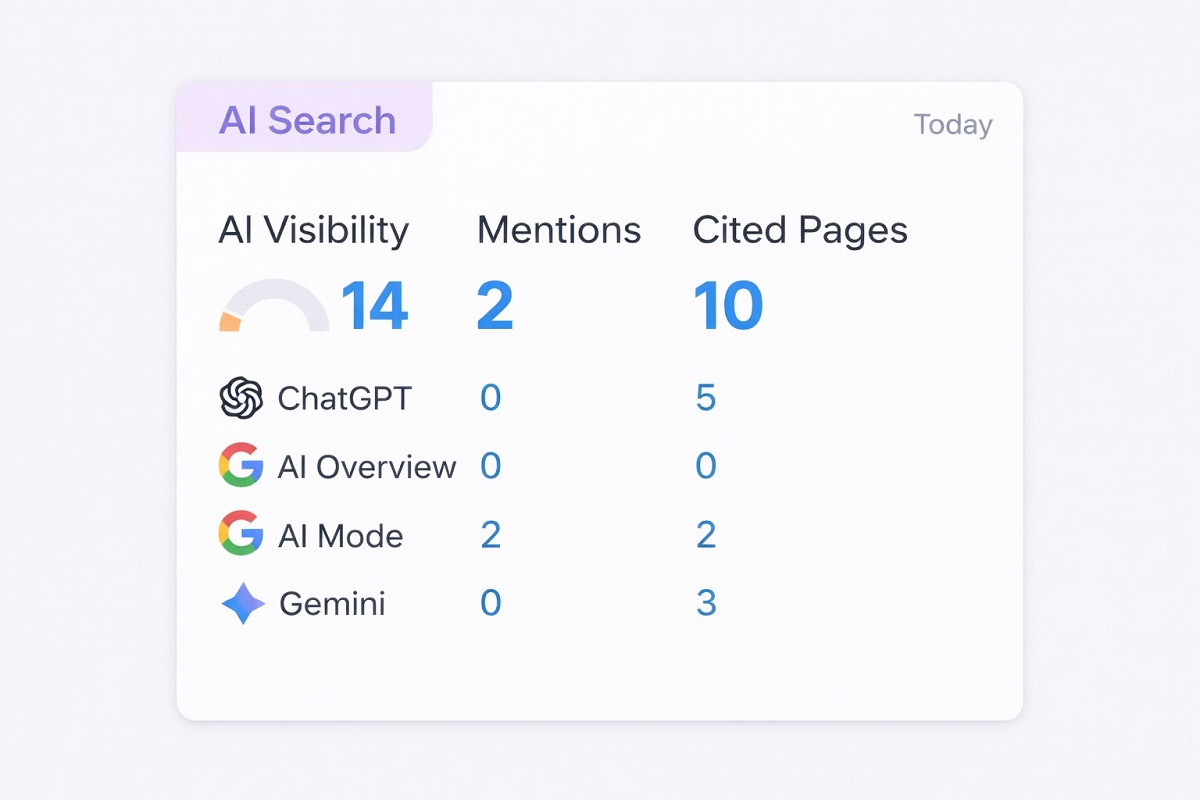Click the total Mentions value 2

tap(495, 306)
